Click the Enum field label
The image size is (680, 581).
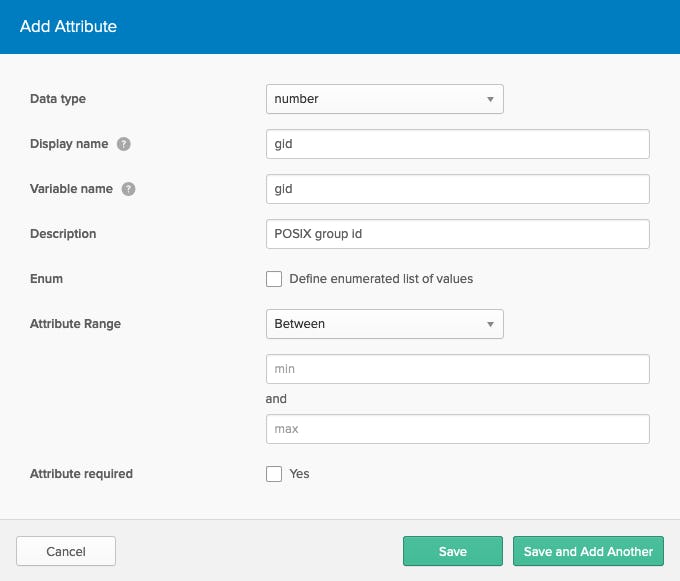pos(47,279)
